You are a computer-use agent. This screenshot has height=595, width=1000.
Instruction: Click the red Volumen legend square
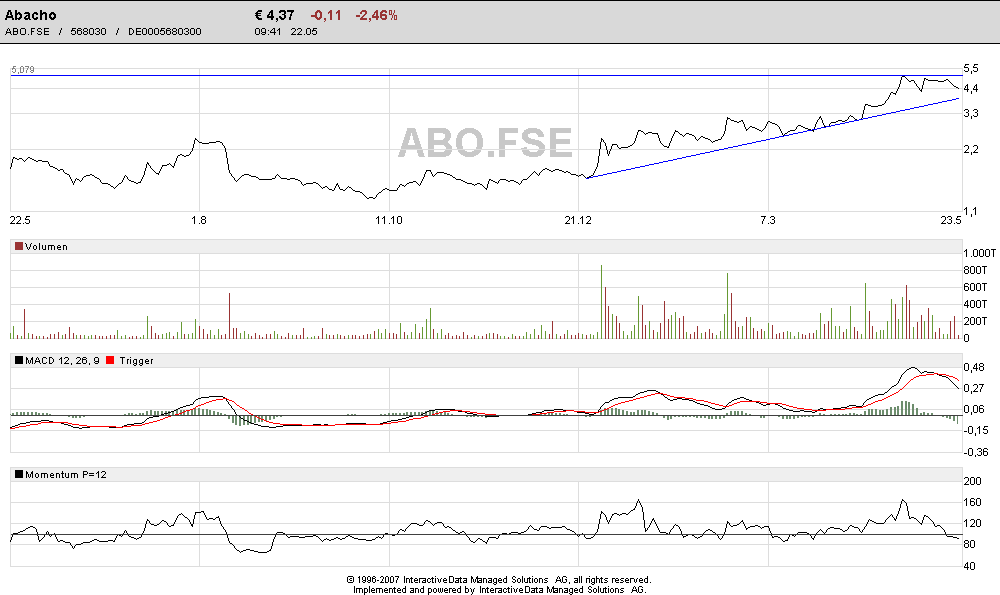[x=18, y=246]
